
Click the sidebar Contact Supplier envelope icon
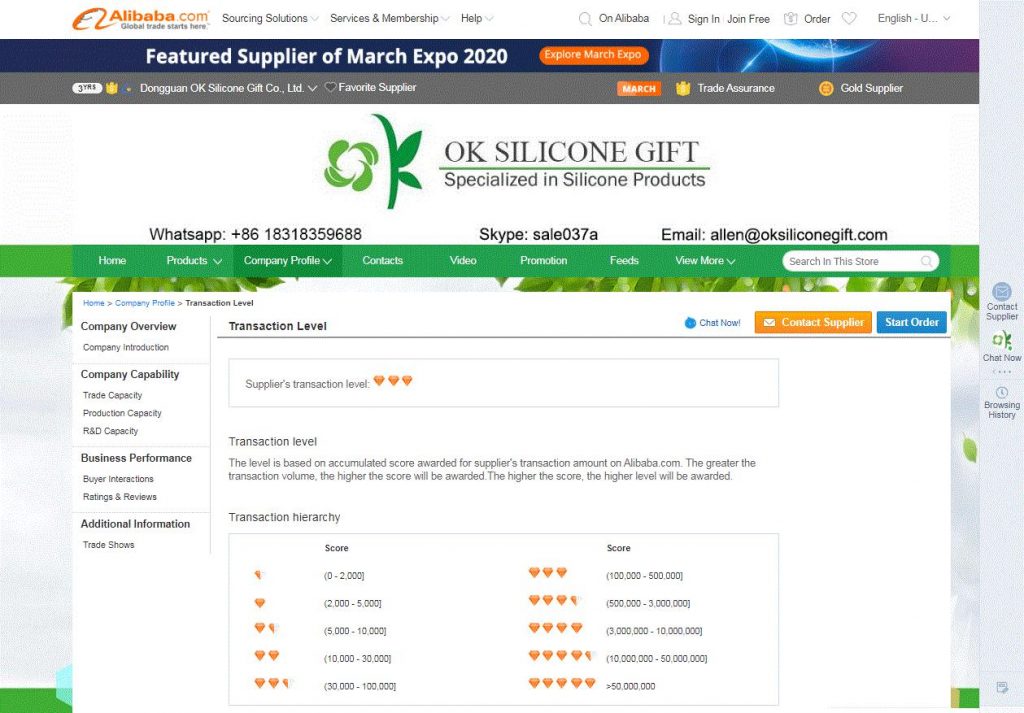tap(1002, 291)
